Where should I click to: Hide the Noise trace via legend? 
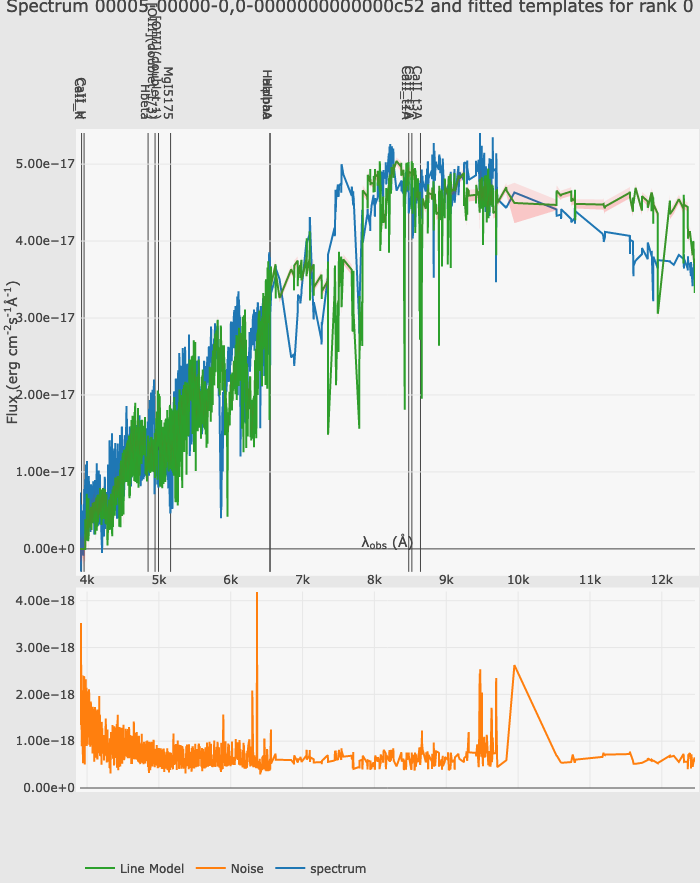(246, 868)
